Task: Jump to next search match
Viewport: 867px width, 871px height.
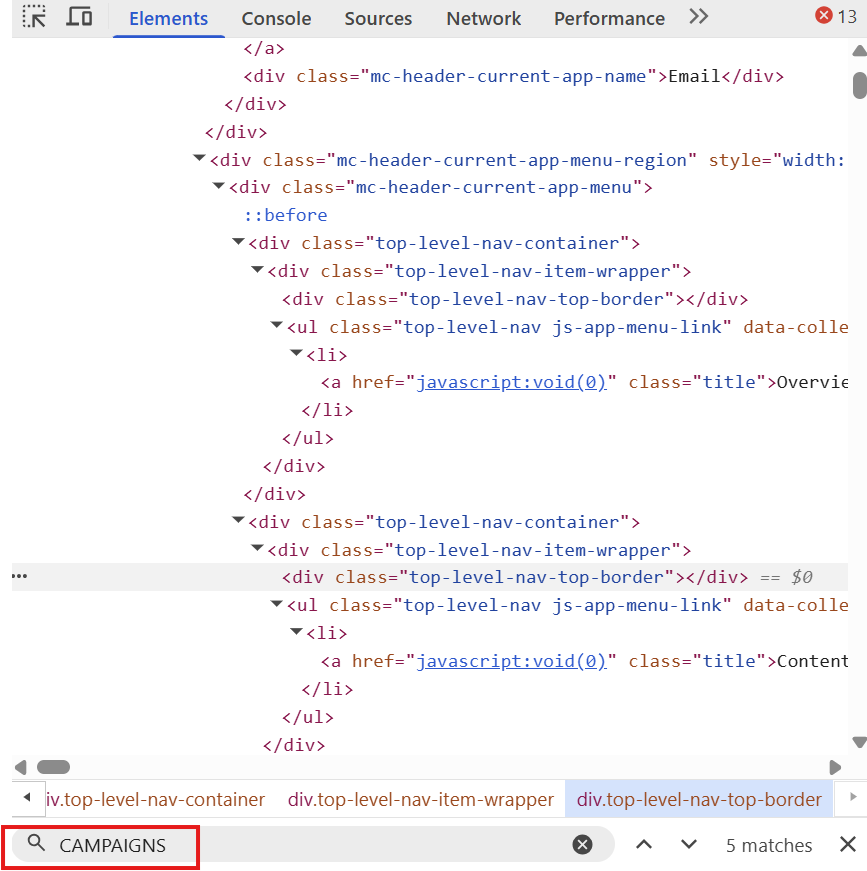Action: (689, 844)
